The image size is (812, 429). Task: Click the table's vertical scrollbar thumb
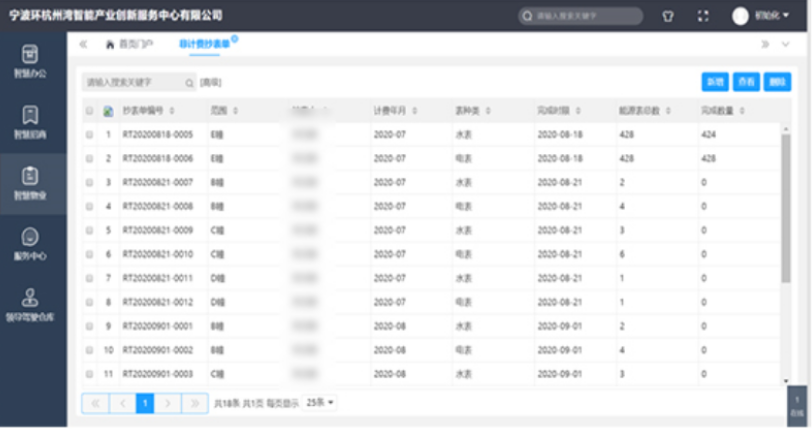[x=786, y=208]
